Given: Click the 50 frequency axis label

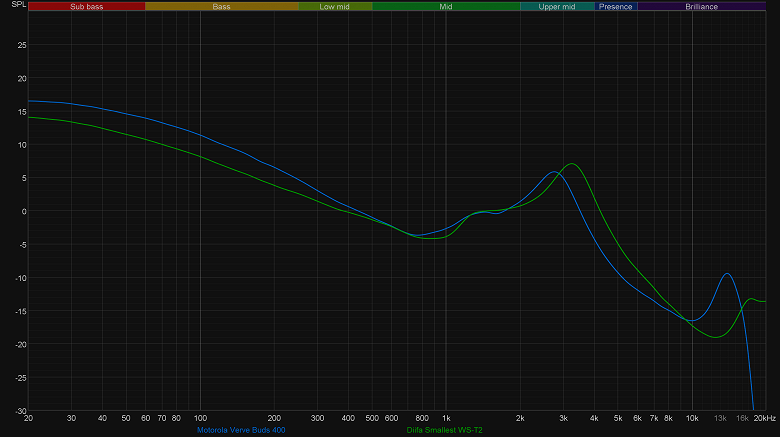Looking at the screenshot, I should (x=126, y=419).
